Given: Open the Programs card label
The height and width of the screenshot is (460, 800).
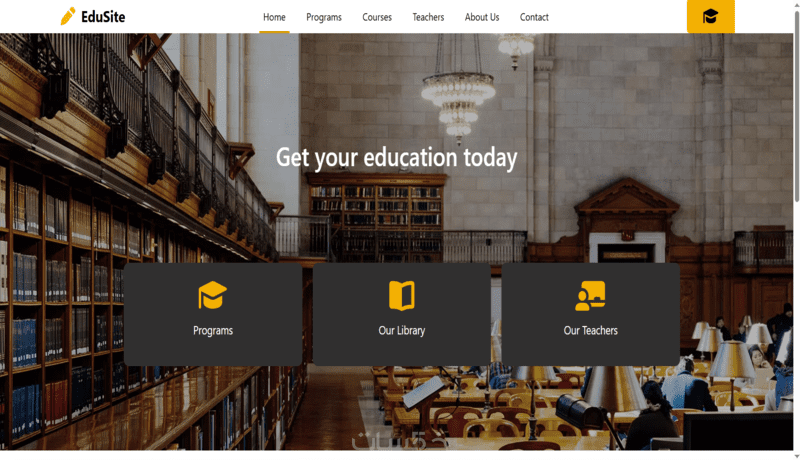Looking at the screenshot, I should 213,330.
